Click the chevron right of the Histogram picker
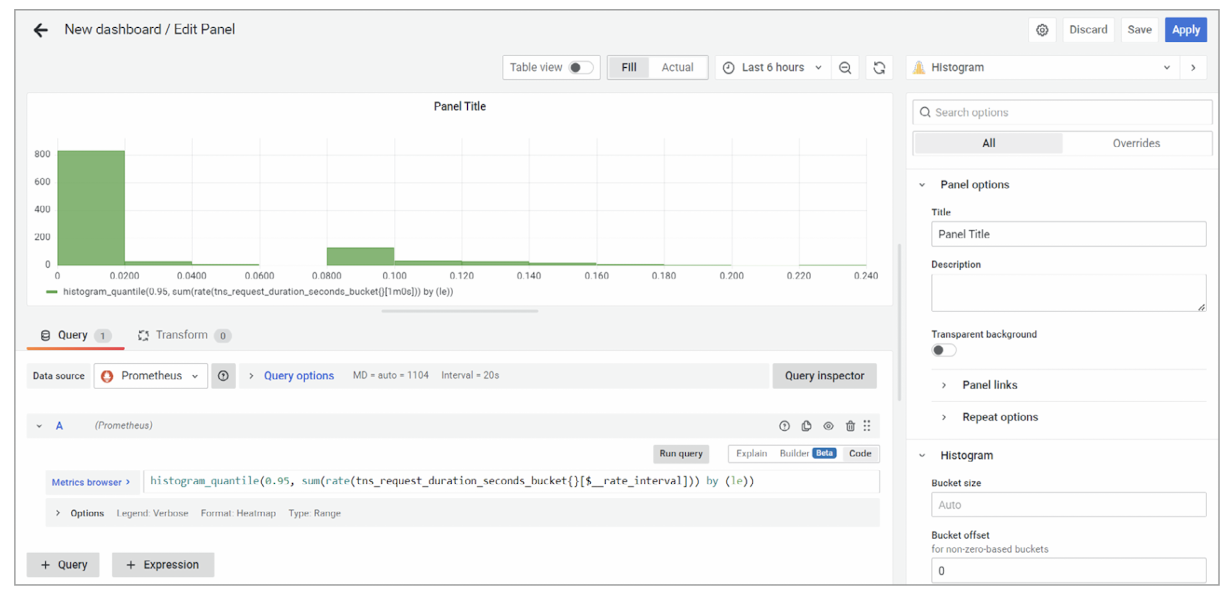 (1193, 68)
